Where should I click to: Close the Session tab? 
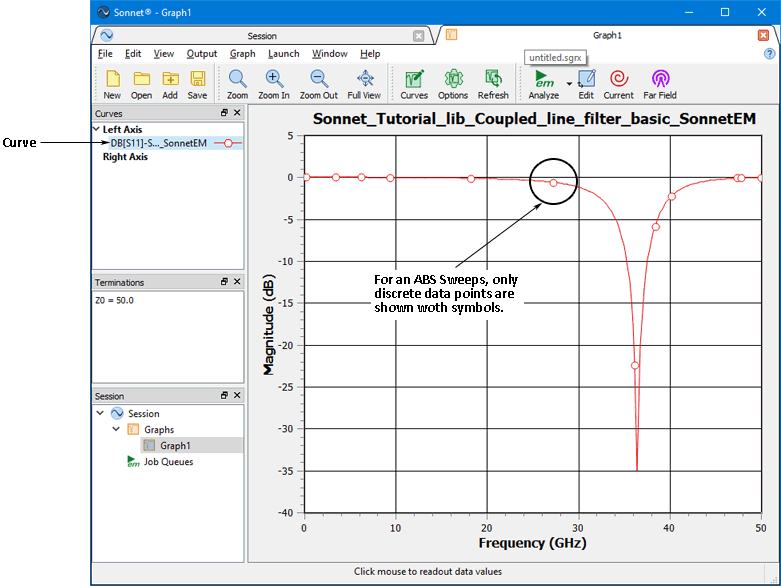419,36
